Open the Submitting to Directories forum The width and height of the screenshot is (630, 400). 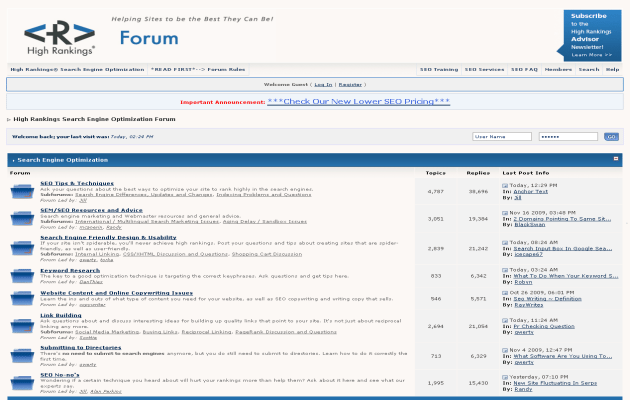click(80, 347)
